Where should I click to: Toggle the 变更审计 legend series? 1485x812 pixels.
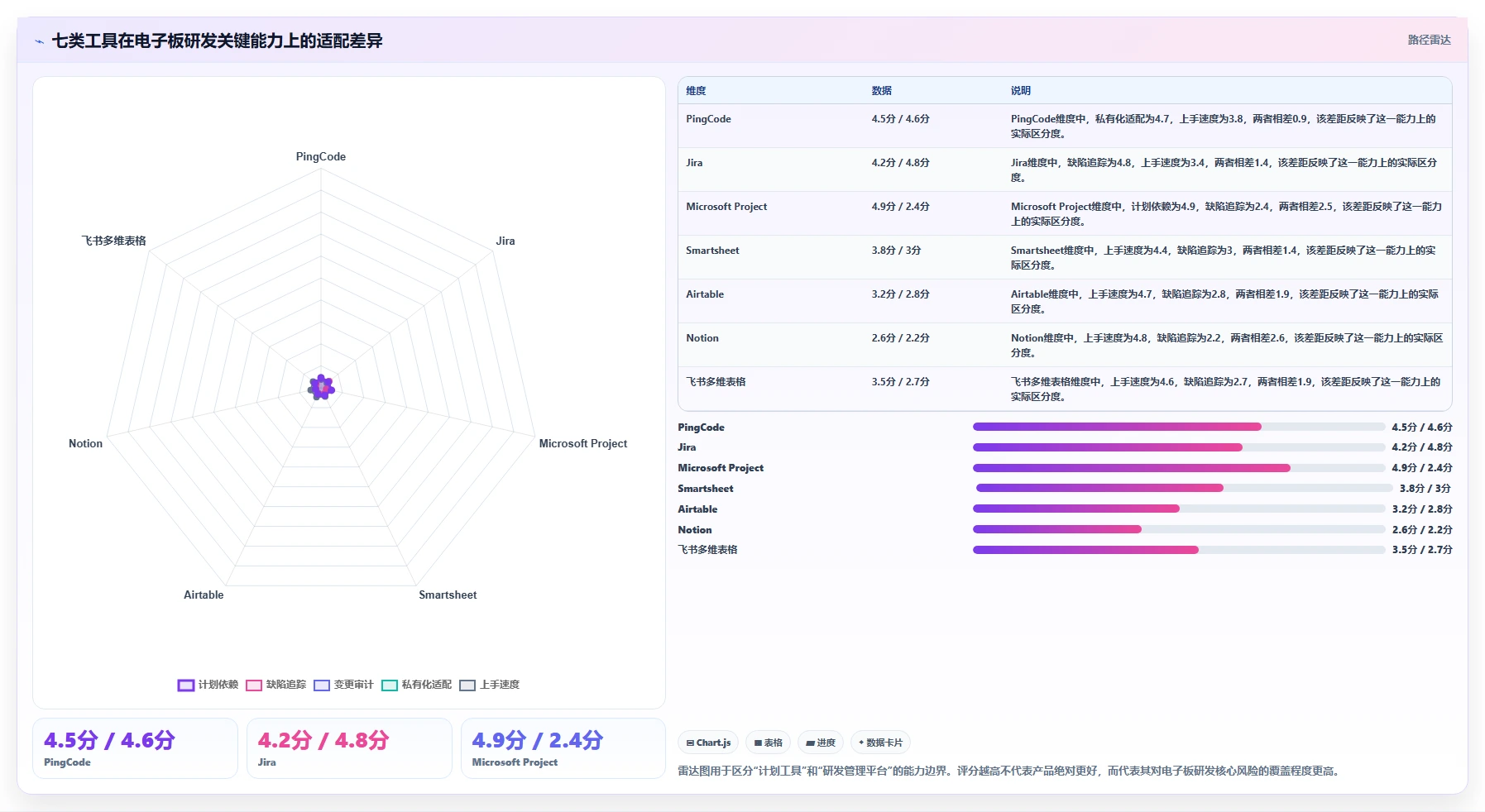[x=344, y=685]
